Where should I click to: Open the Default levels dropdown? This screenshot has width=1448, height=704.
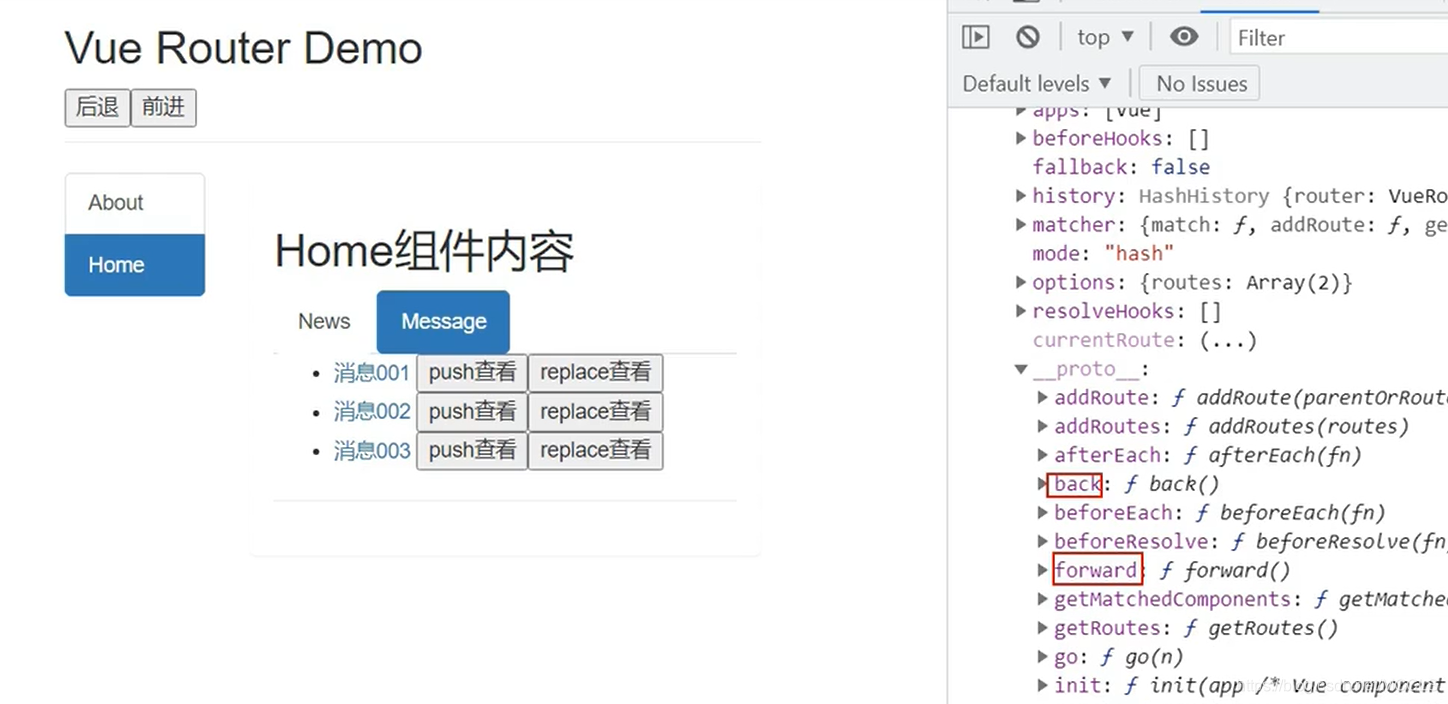click(x=1037, y=83)
